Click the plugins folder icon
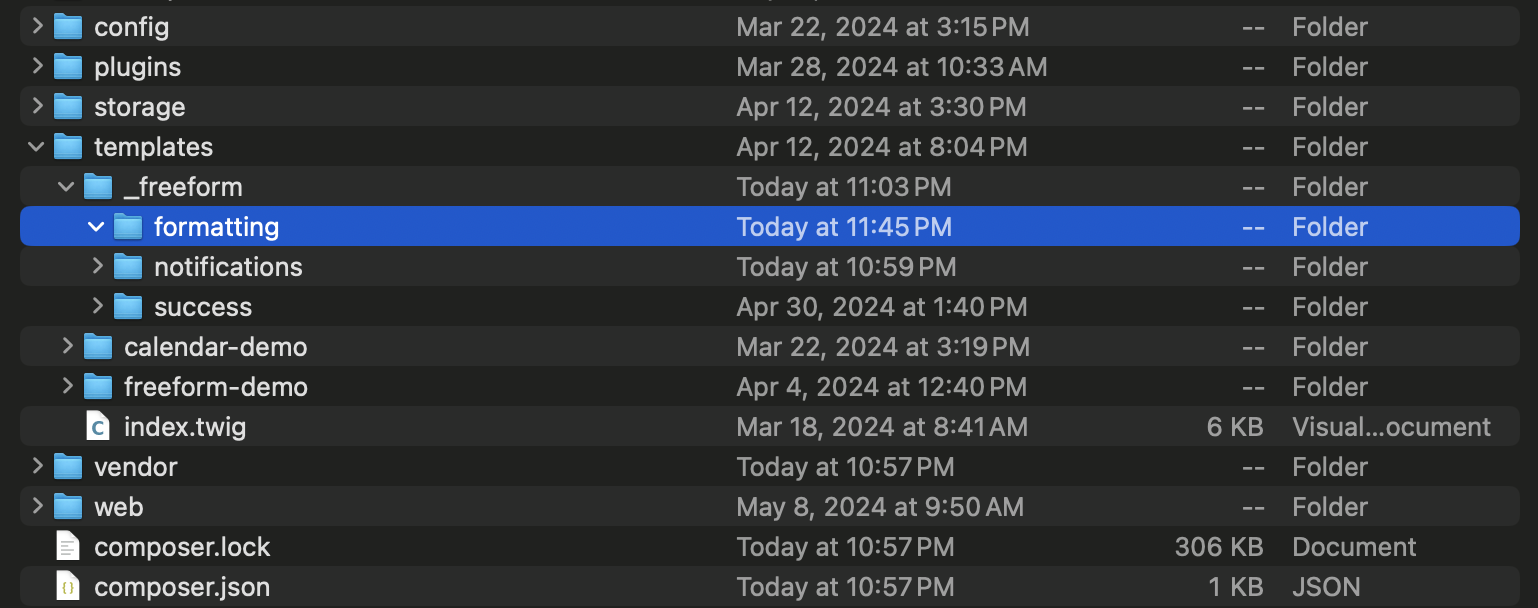Image resolution: width=1538 pixels, height=608 pixels. click(x=67, y=67)
